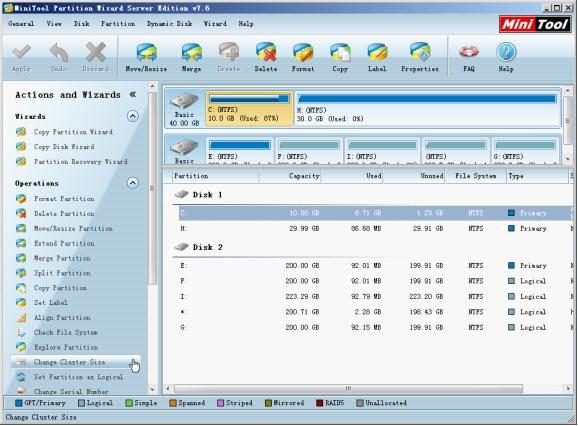
Task: Click the disk map scroll down arrow
Action: 568,159
